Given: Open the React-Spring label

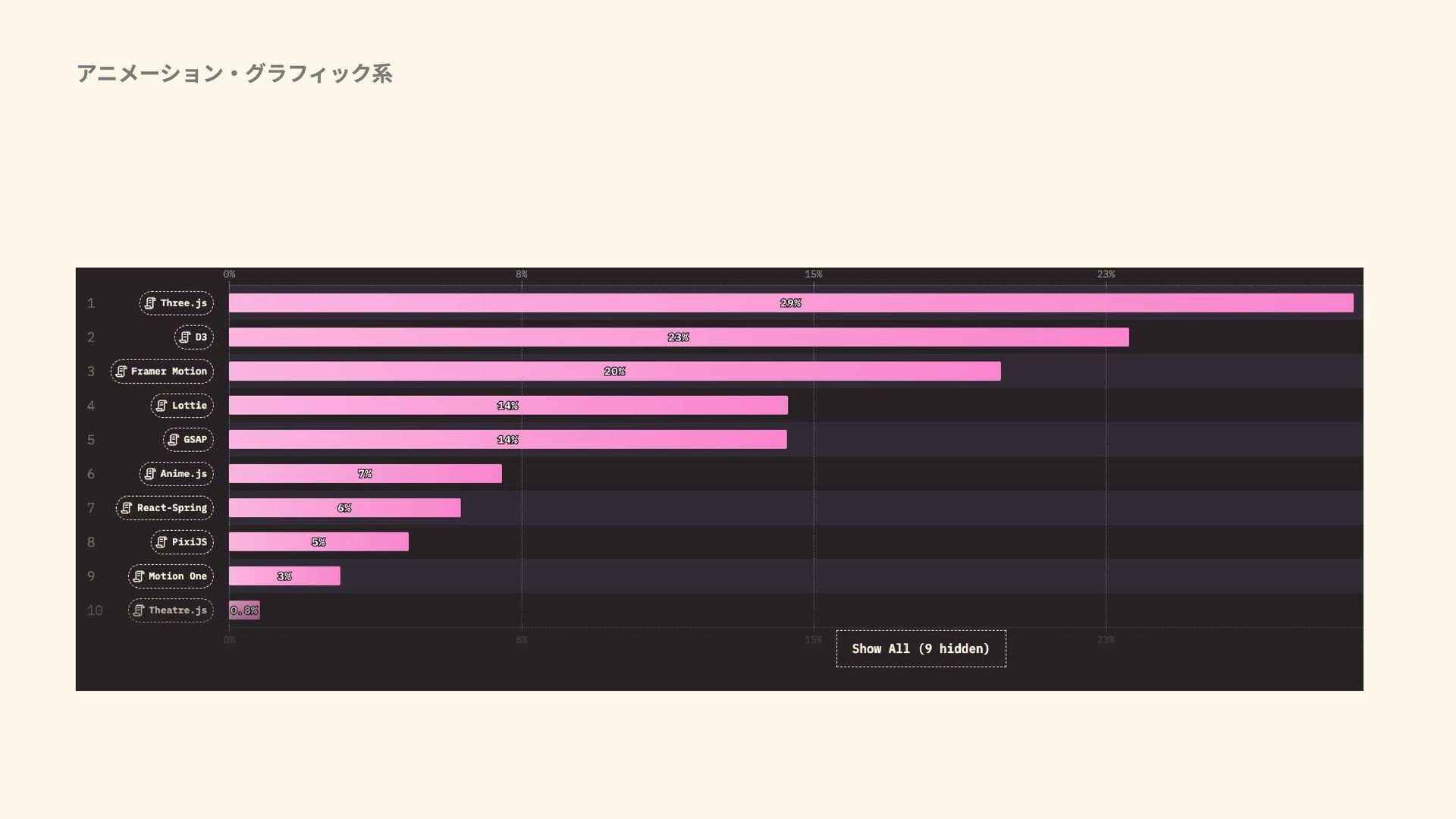Looking at the screenshot, I should 165,508.
